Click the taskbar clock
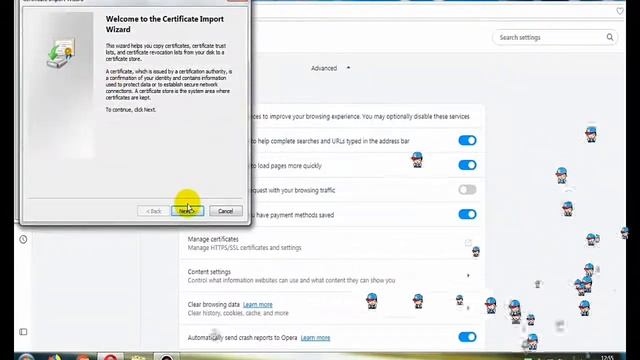Viewport: 640px width, 360px height. 607,358
